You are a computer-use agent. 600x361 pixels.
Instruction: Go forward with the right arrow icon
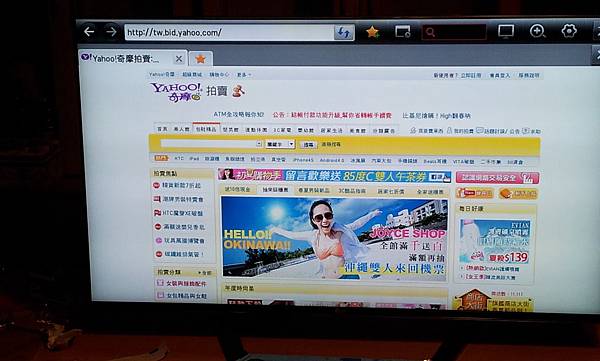(111, 31)
